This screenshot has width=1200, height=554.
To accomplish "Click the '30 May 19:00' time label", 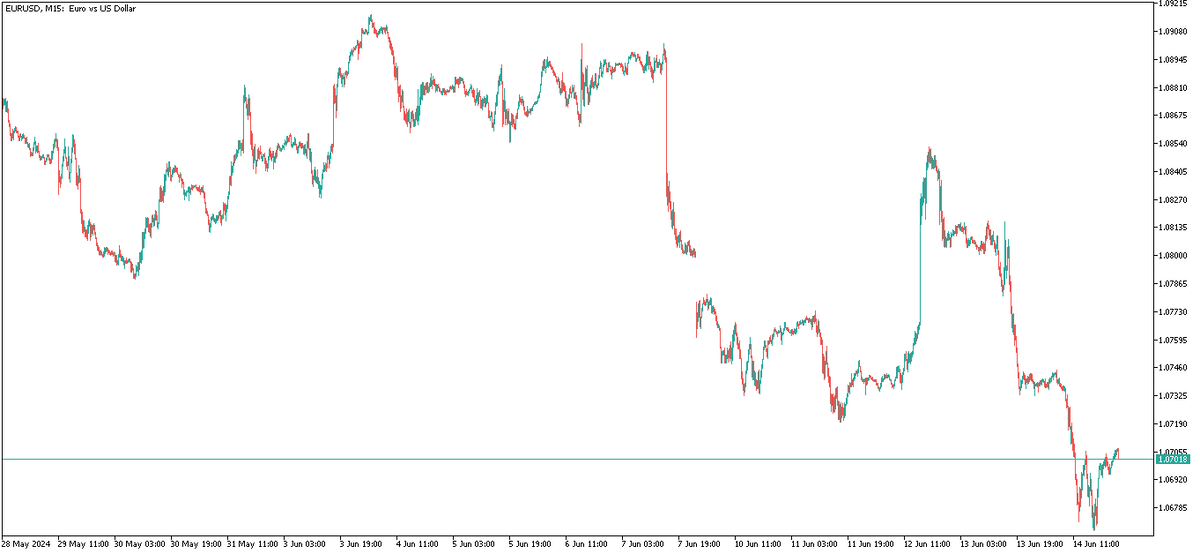I will pos(196,545).
